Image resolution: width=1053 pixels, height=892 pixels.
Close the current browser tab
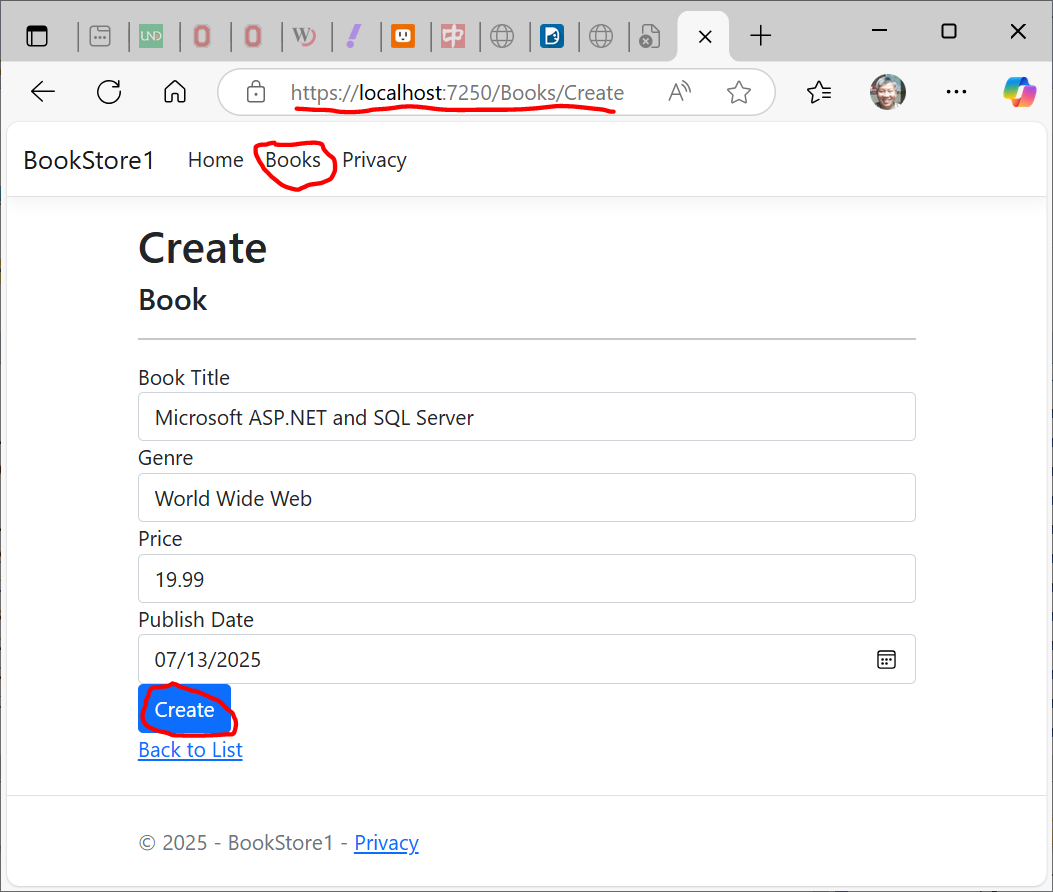pos(705,36)
